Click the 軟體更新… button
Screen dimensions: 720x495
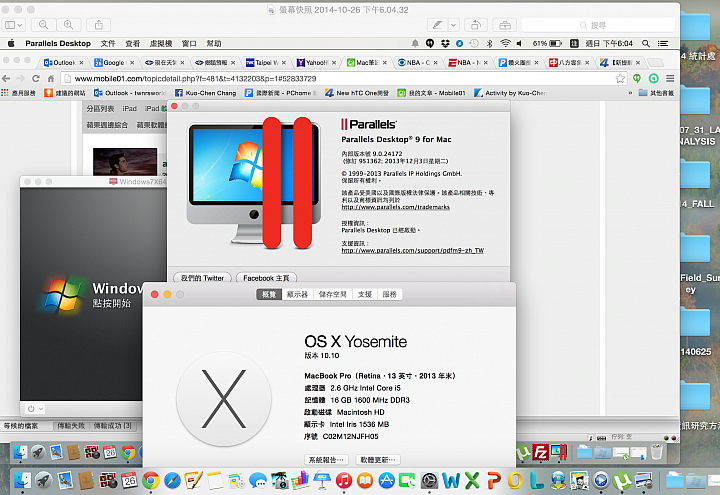coord(377,460)
